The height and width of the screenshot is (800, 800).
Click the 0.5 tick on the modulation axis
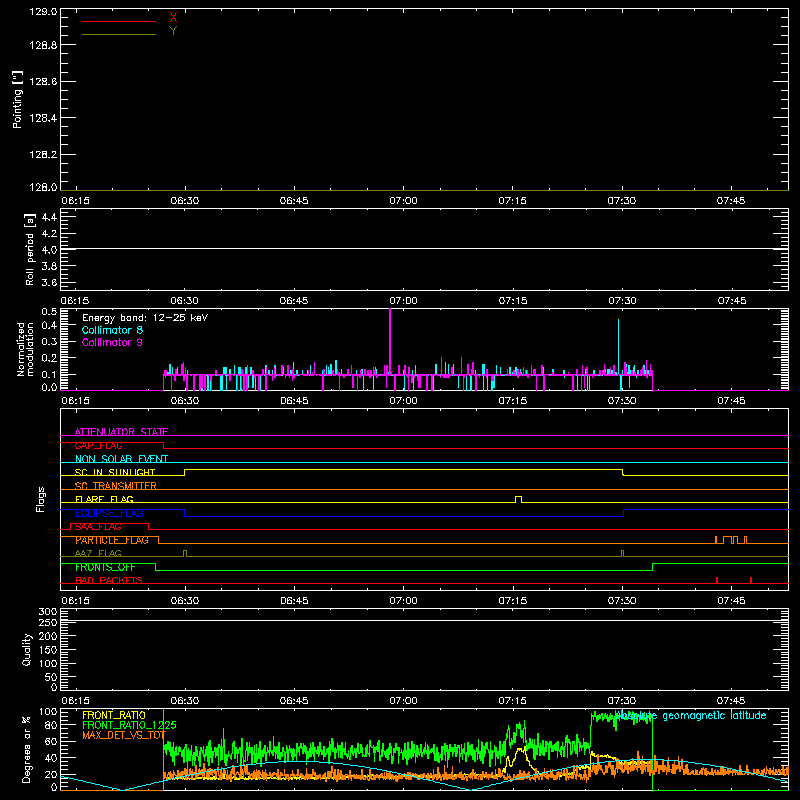pyautogui.click(x=49, y=311)
